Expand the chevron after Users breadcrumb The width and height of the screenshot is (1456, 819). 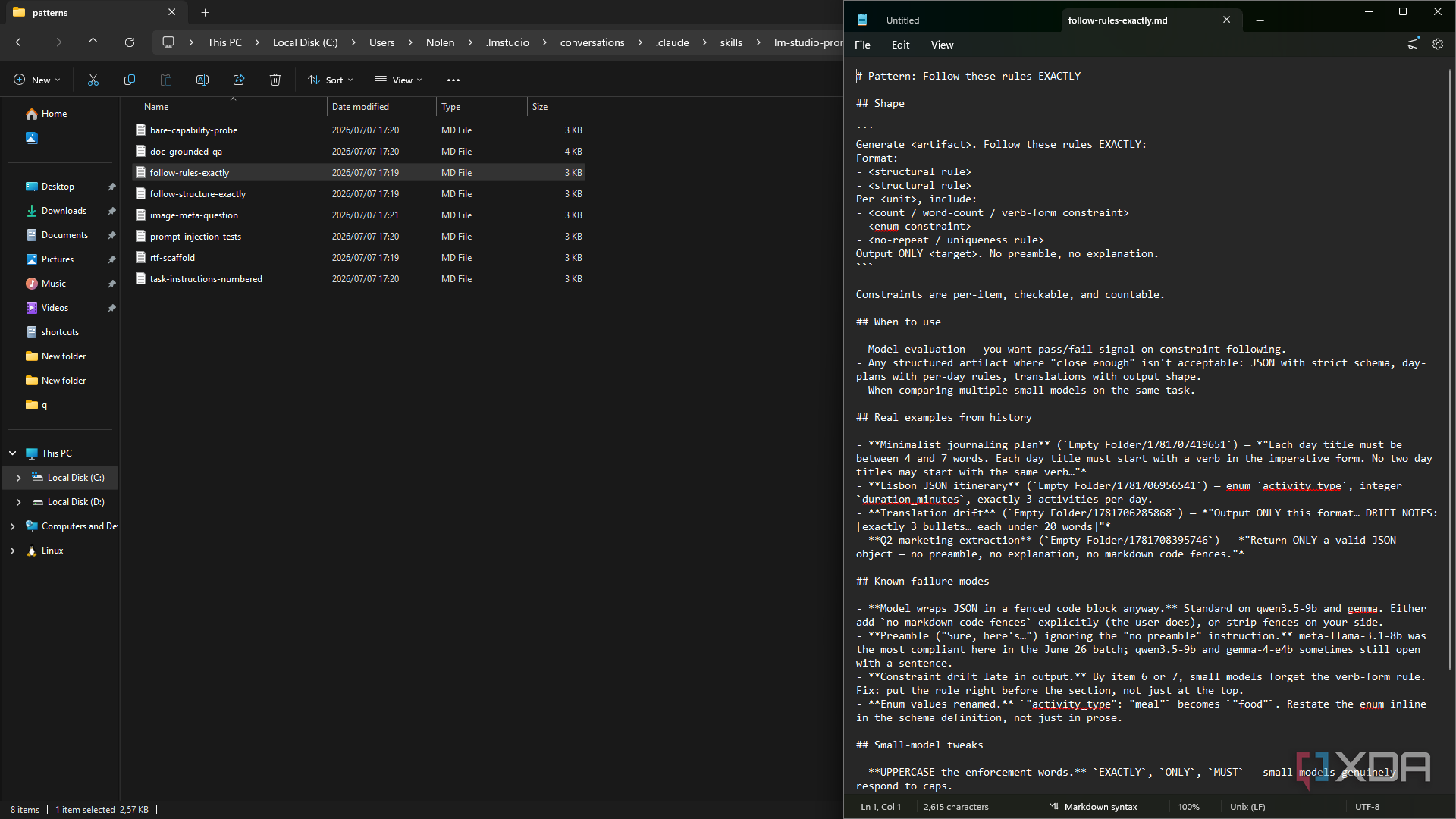[410, 42]
